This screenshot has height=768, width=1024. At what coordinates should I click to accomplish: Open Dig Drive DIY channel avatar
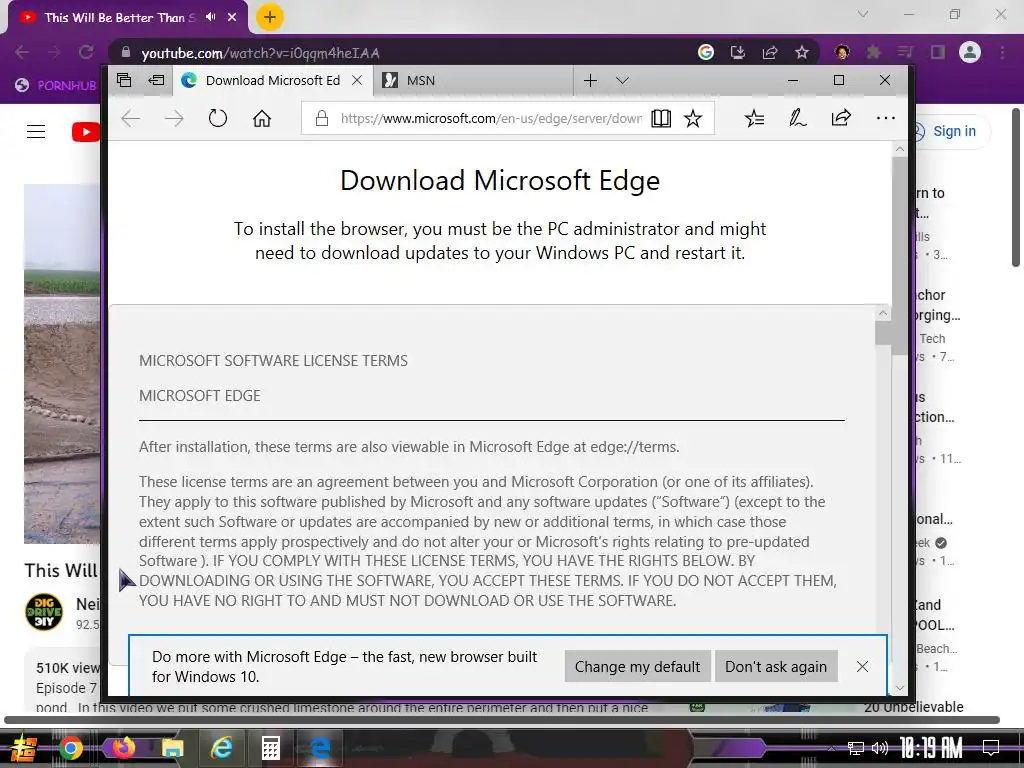pyautogui.click(x=44, y=612)
